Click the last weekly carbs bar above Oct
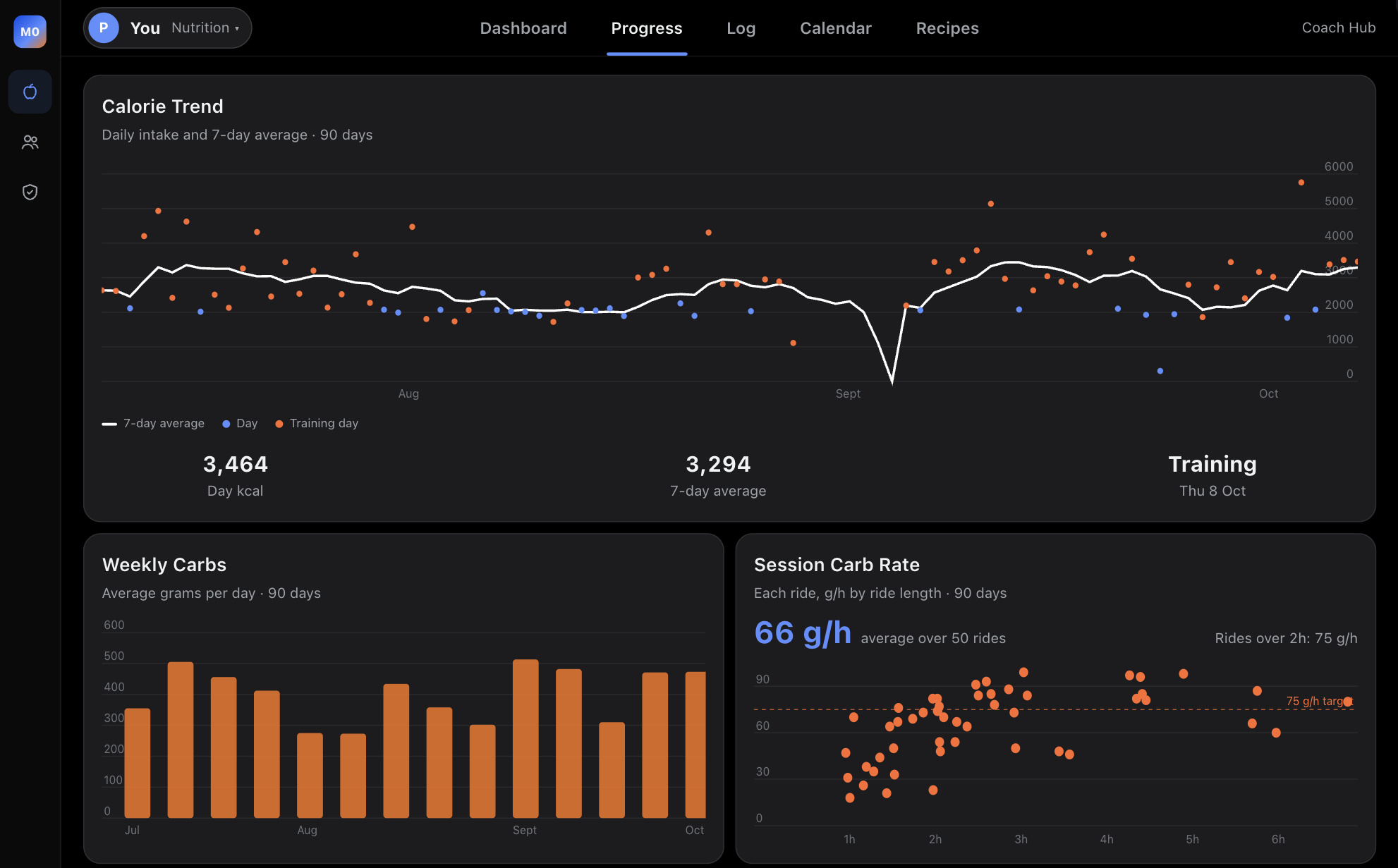1398x868 pixels. click(695, 745)
